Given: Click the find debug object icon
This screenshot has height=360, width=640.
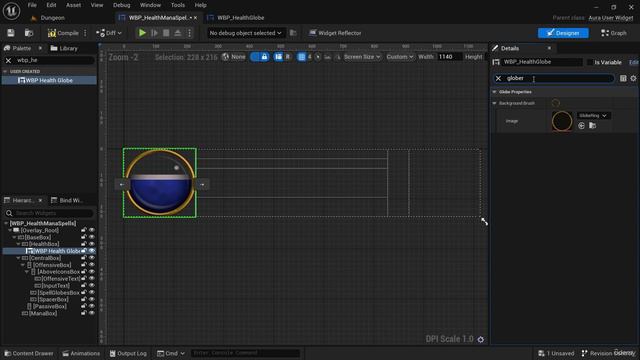Looking at the screenshot, I should [x=293, y=33].
